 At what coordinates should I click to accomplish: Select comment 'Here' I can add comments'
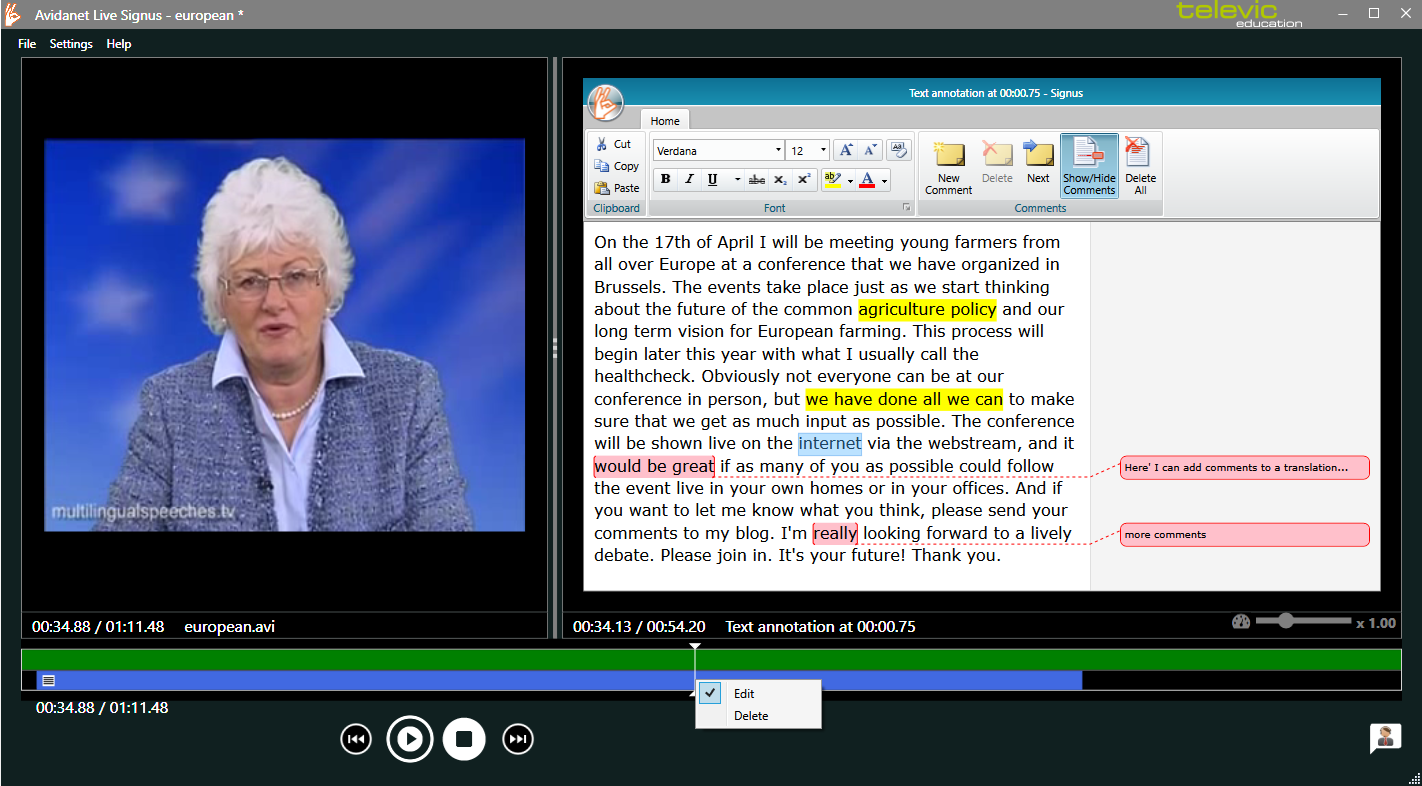[x=1244, y=467]
